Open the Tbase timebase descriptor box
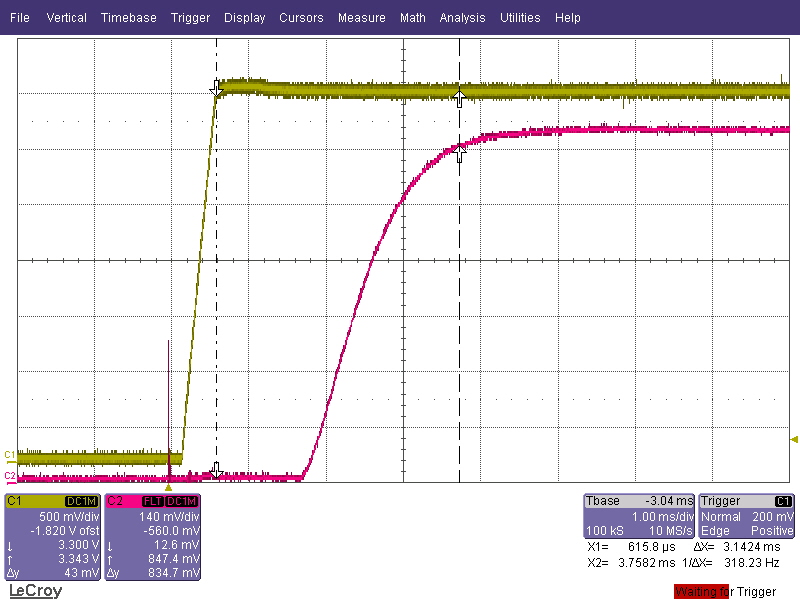 coord(639,516)
